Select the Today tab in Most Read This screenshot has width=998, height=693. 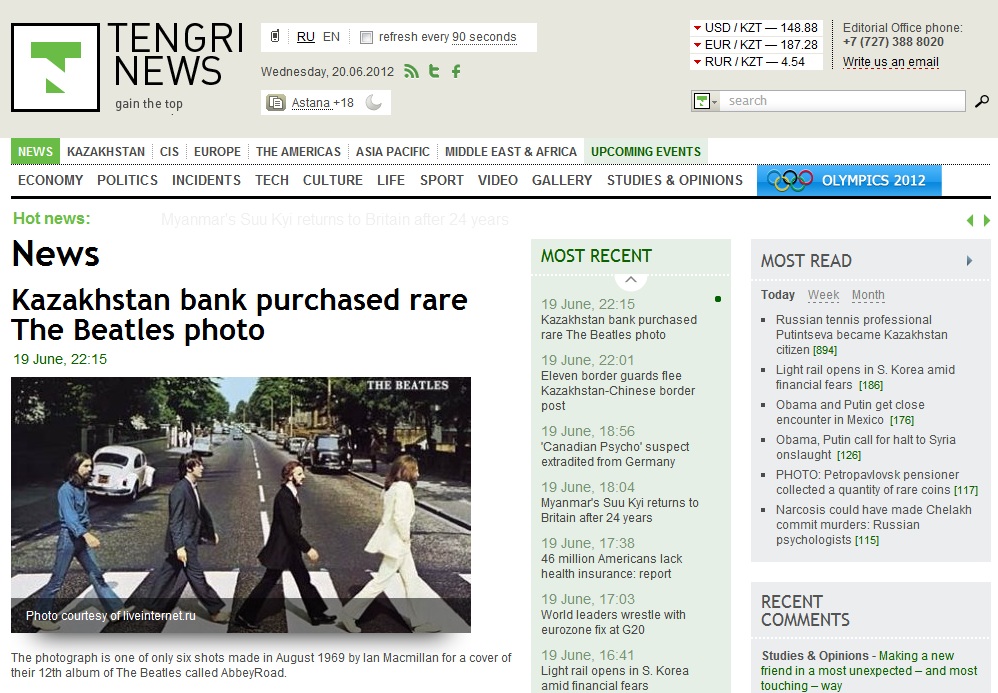pos(778,295)
